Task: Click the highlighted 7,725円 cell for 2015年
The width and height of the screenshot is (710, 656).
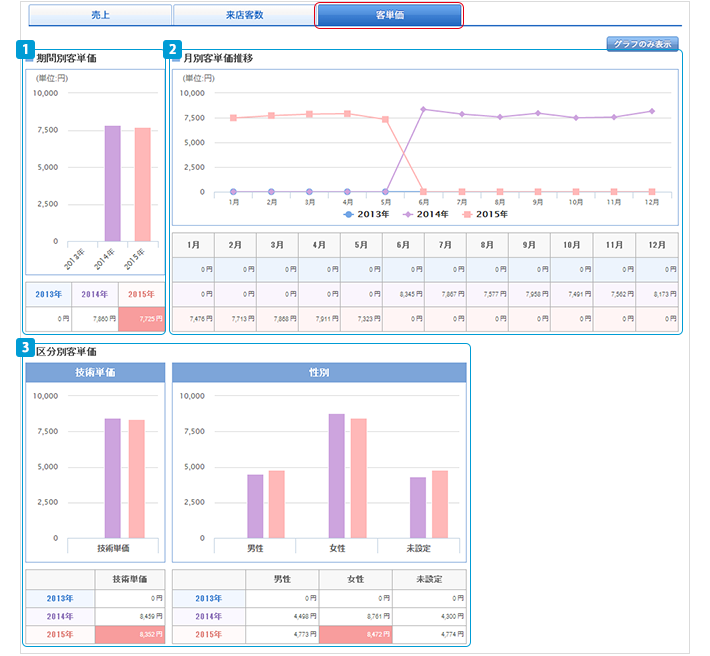Action: point(142,319)
